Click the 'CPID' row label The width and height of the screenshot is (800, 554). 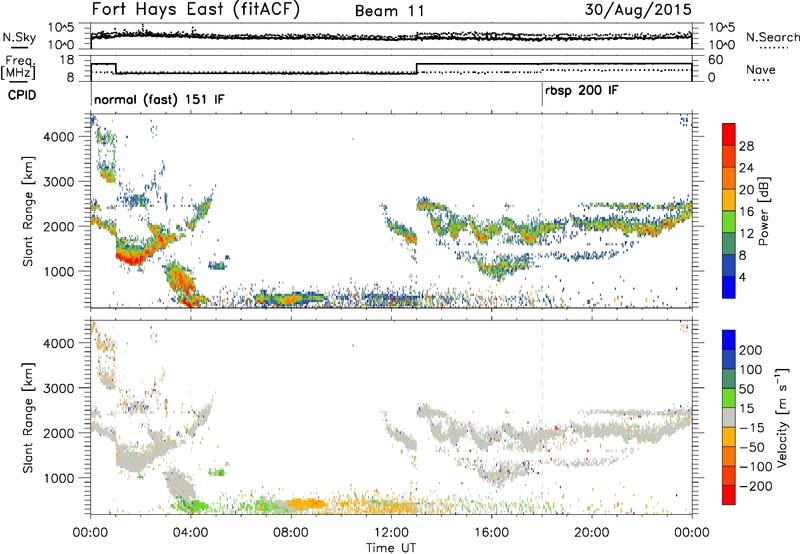(x=22, y=95)
